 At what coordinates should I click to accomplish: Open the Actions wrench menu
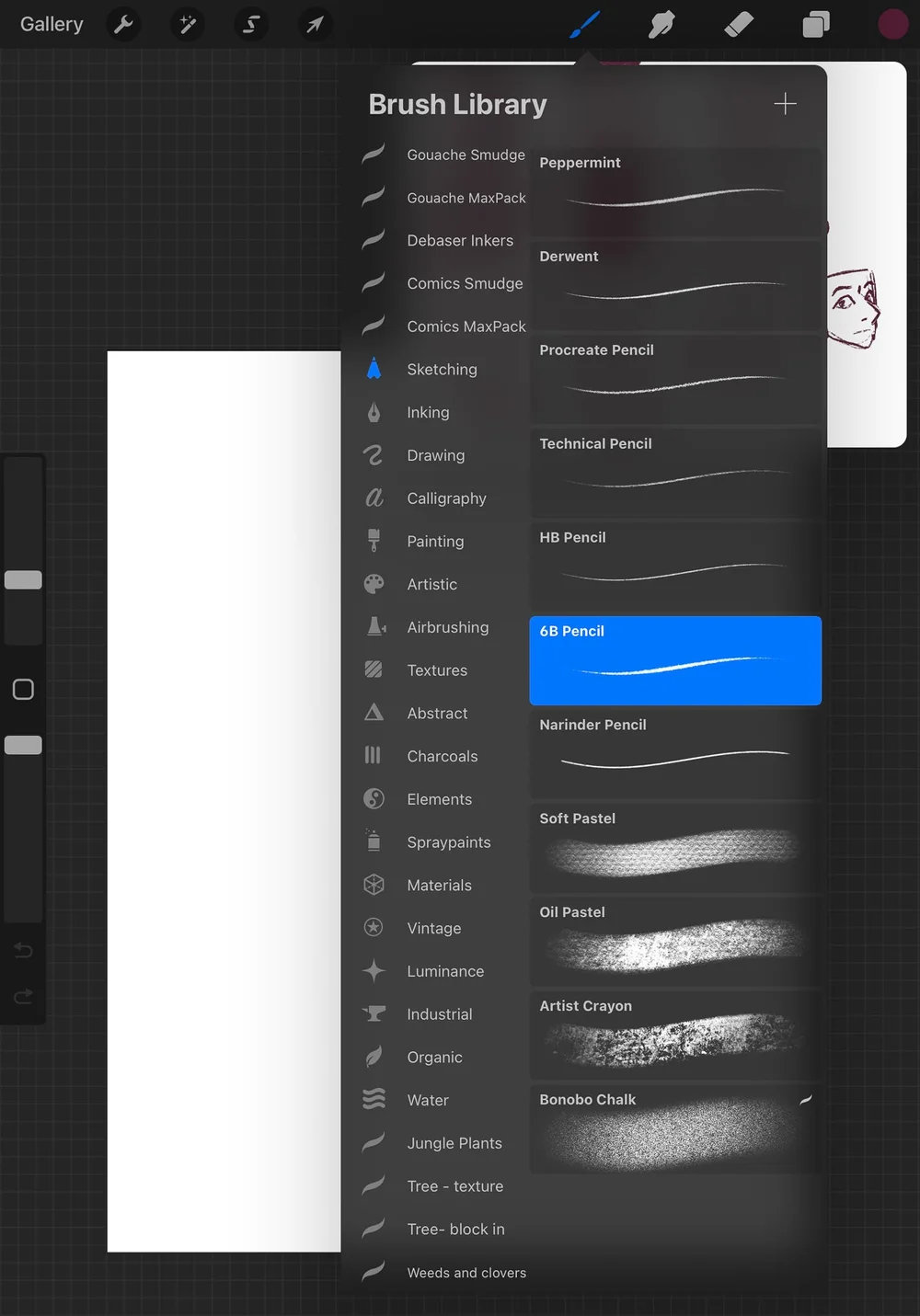123,25
